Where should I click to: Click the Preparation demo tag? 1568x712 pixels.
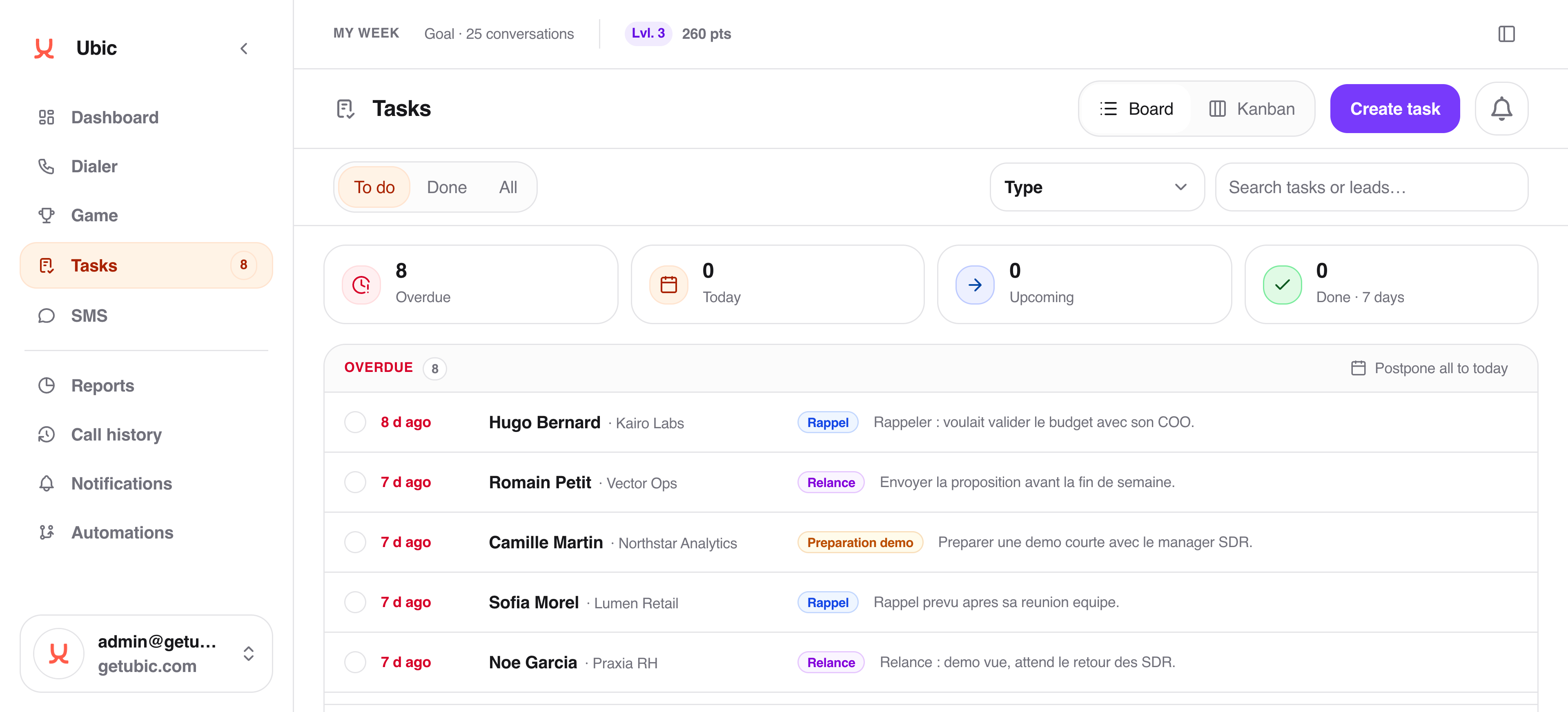860,542
